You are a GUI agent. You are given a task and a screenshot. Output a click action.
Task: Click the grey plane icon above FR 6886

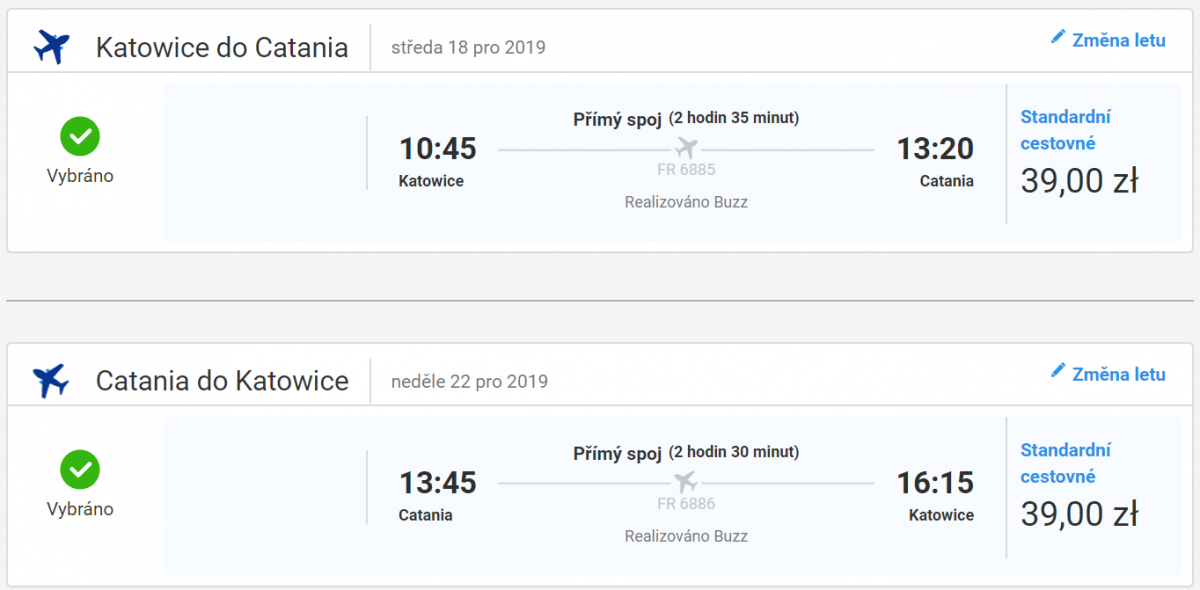[686, 482]
